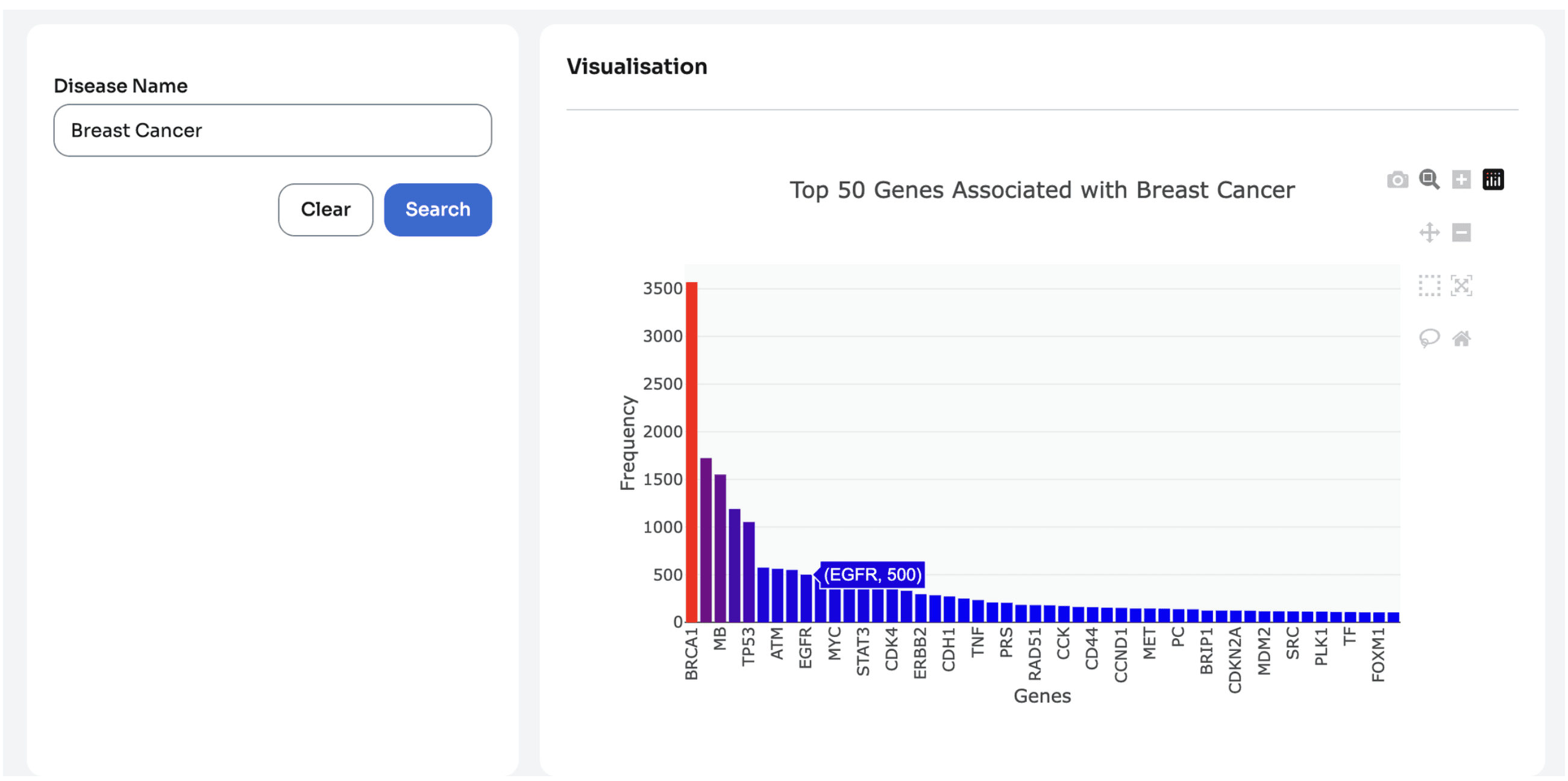Select the Box Select dashed-square tool

click(1429, 286)
